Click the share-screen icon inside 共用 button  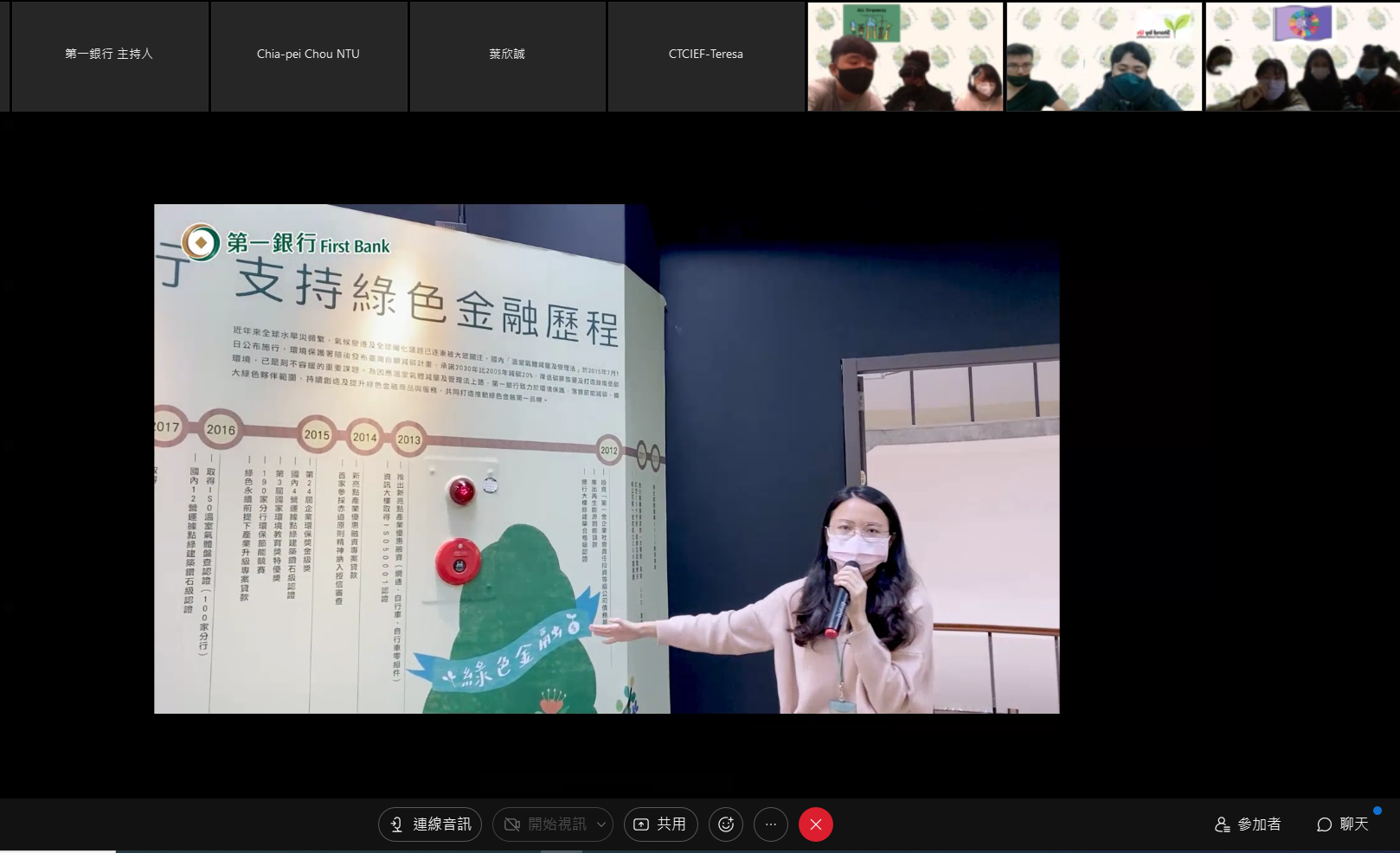coord(641,824)
